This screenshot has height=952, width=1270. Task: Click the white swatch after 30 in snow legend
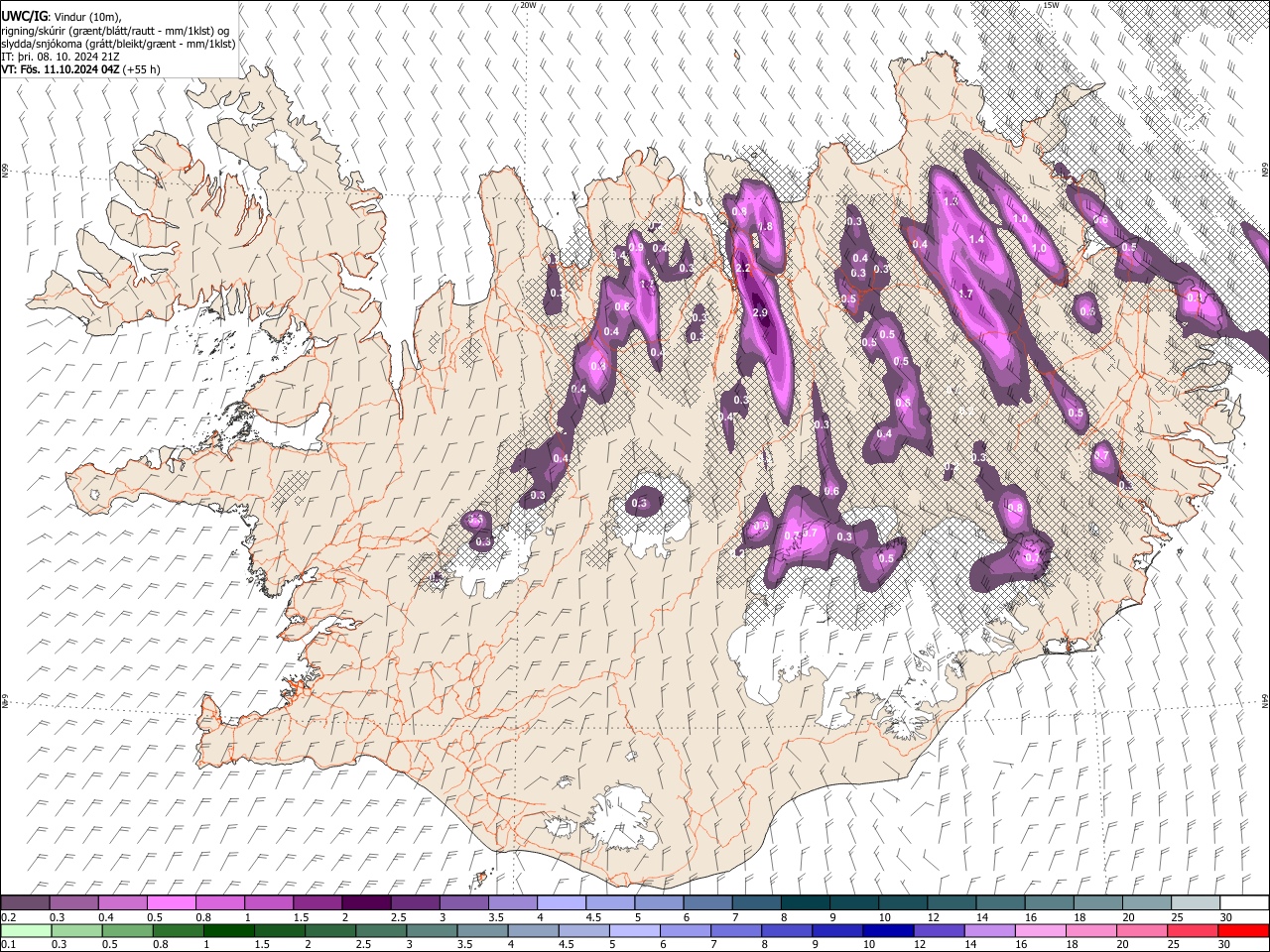point(1242,903)
